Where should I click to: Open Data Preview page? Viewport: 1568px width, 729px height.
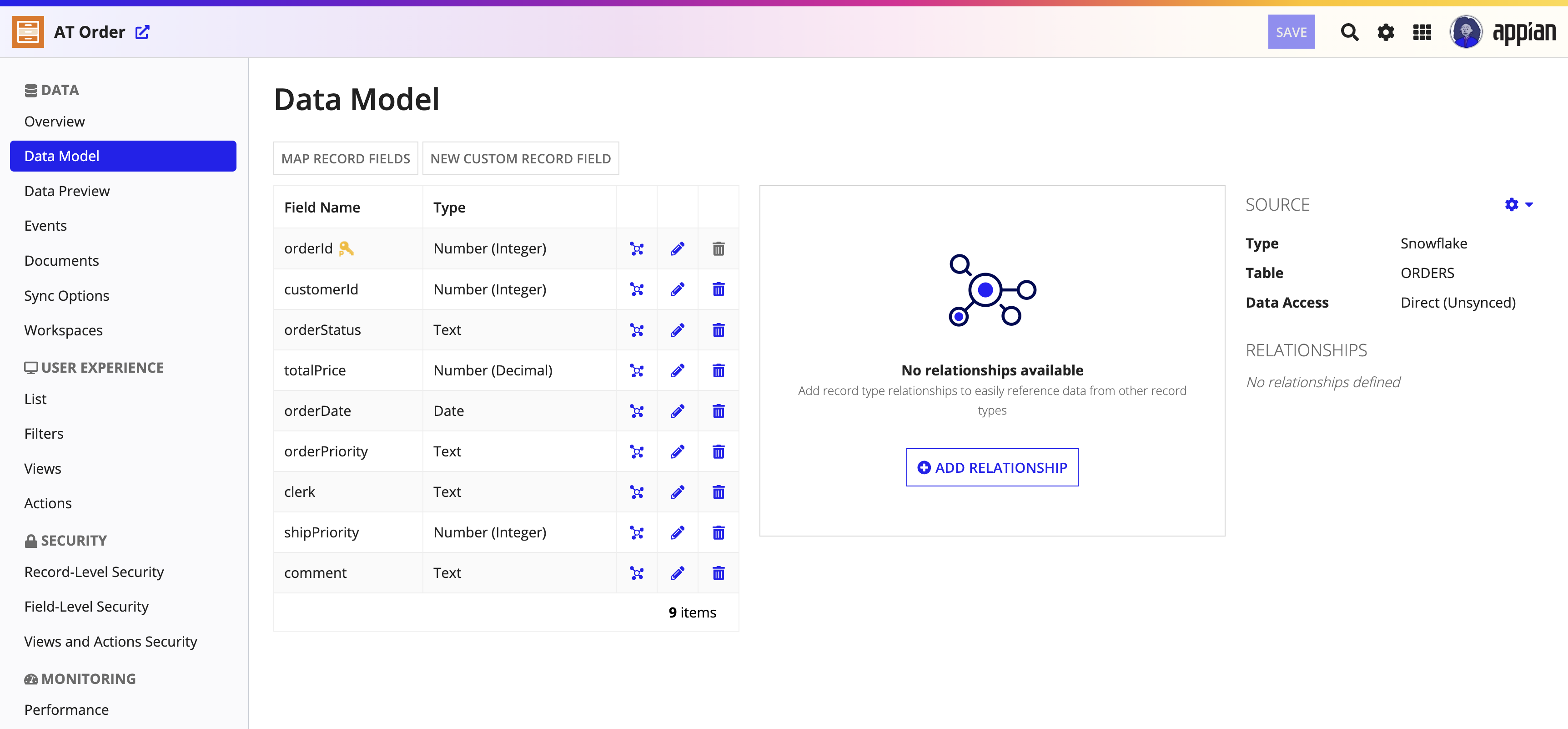coord(67,191)
